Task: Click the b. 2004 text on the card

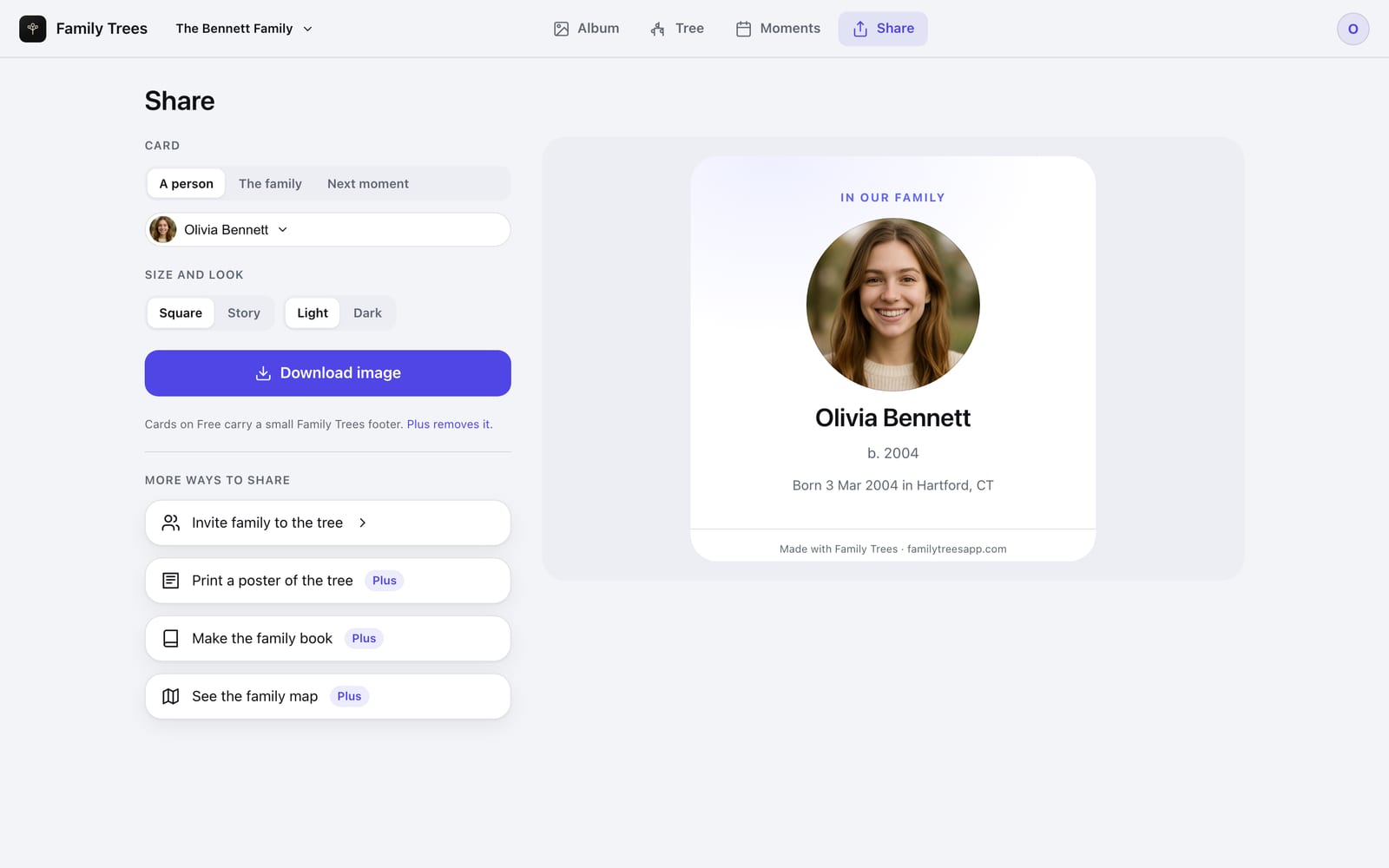Action: click(x=893, y=453)
